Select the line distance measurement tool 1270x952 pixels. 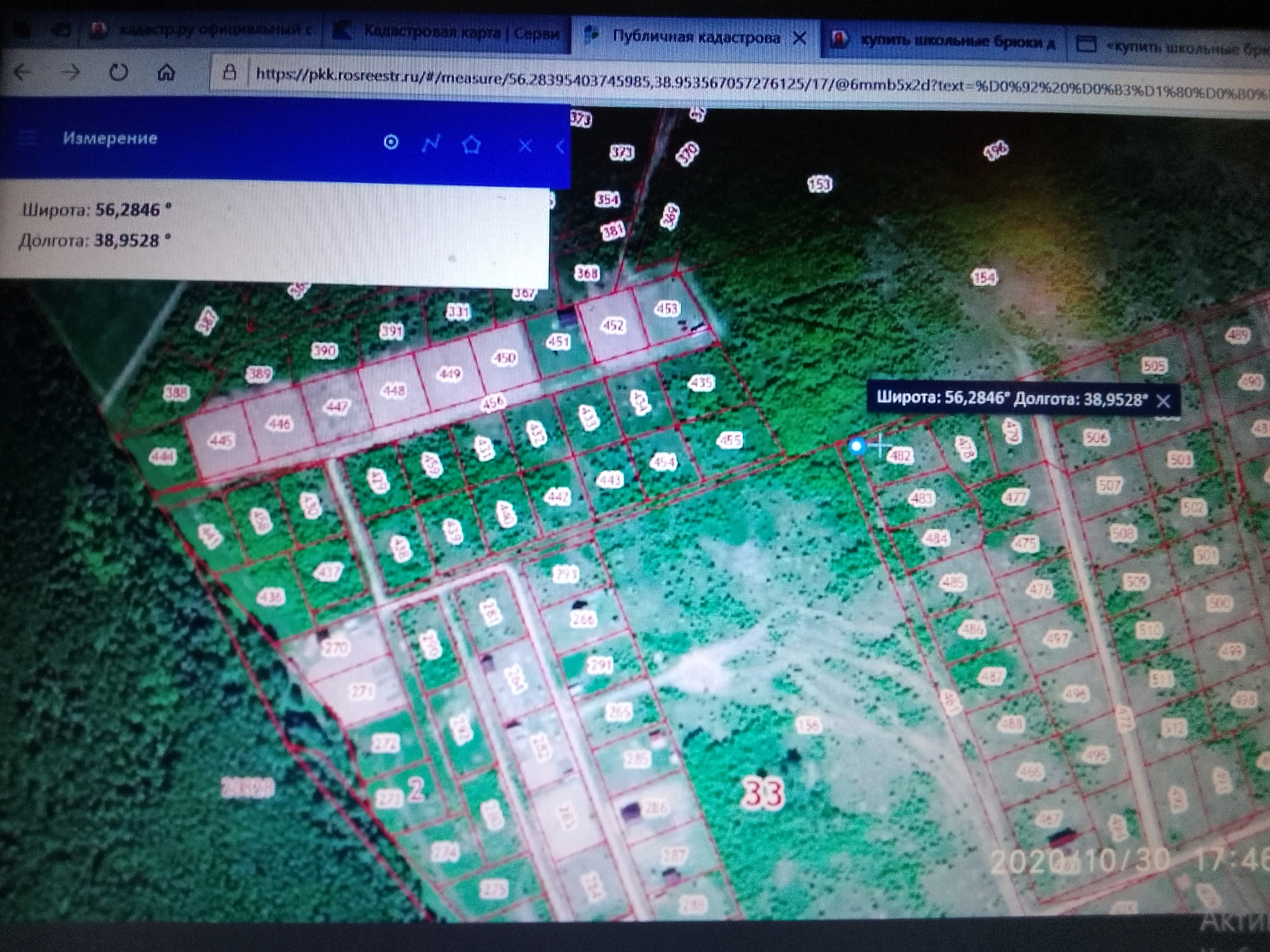431,143
